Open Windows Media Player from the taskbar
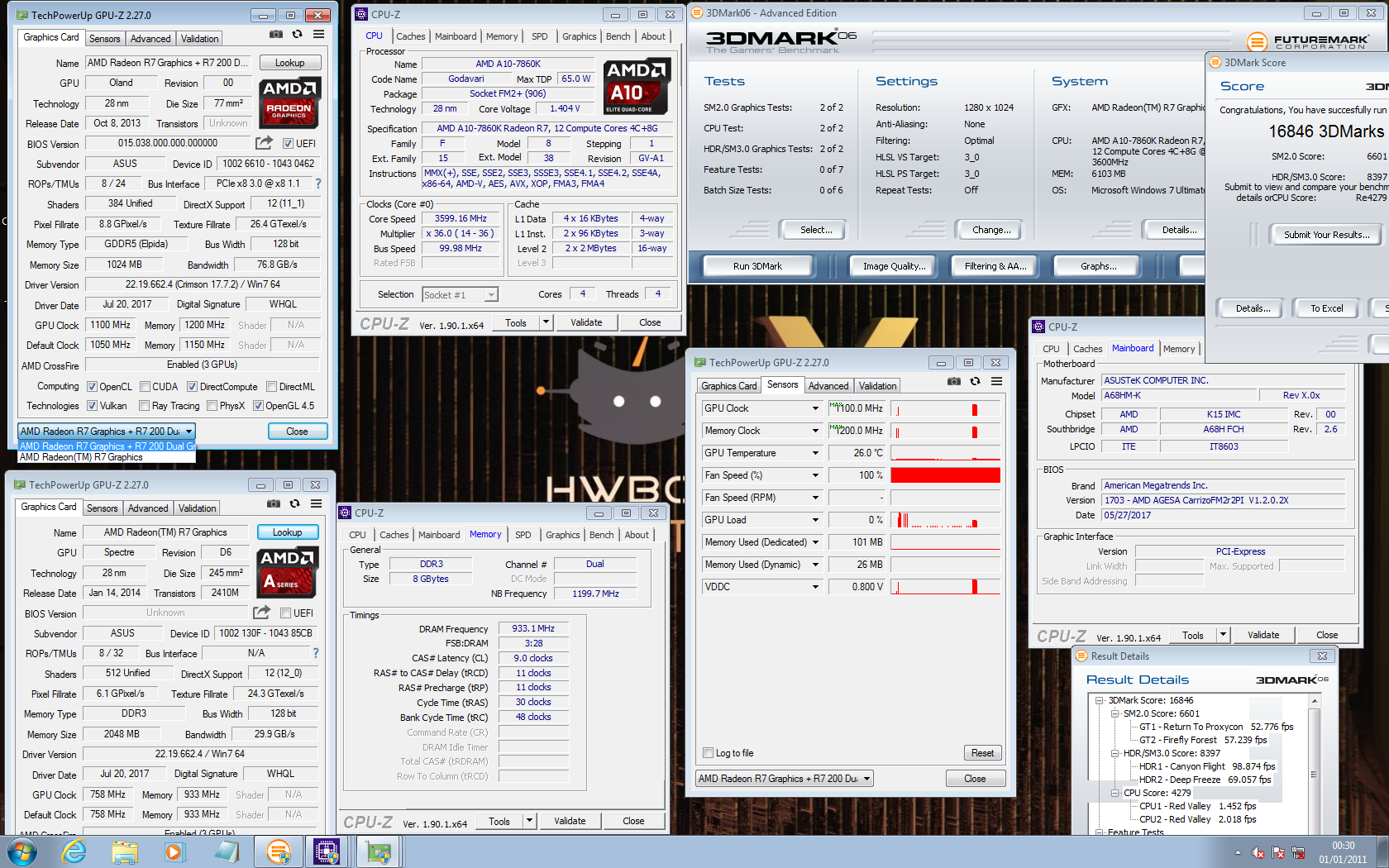Viewport: 1389px width, 868px height. [174, 851]
